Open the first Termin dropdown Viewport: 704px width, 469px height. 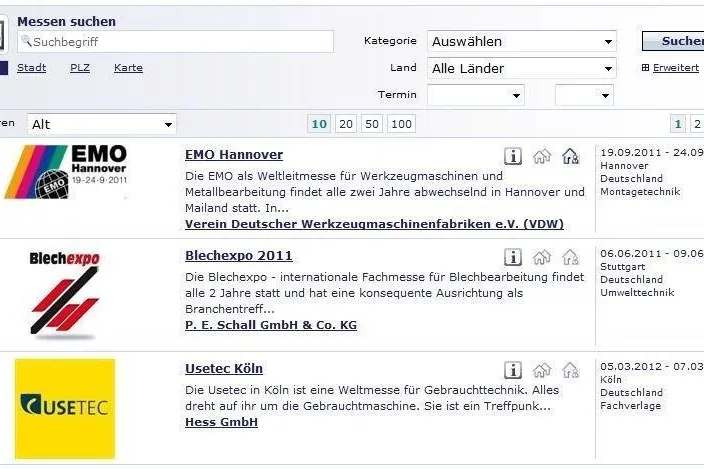click(476, 95)
